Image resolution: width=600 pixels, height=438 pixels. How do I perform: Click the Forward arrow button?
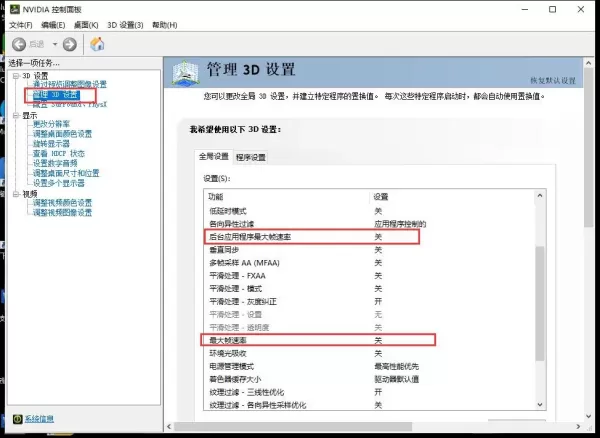click(69, 44)
